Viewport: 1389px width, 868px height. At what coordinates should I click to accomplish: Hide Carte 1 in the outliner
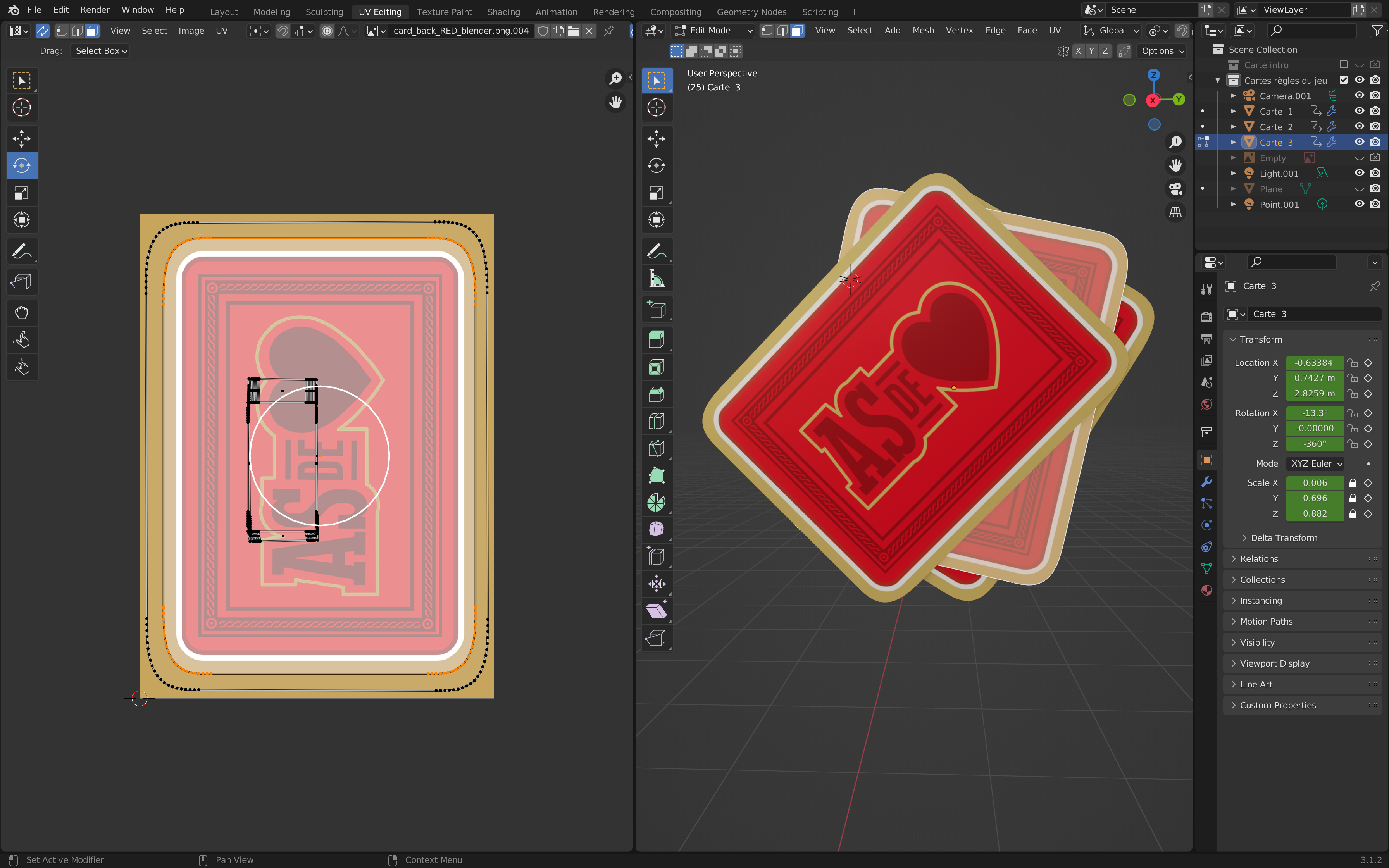pyautogui.click(x=1360, y=111)
